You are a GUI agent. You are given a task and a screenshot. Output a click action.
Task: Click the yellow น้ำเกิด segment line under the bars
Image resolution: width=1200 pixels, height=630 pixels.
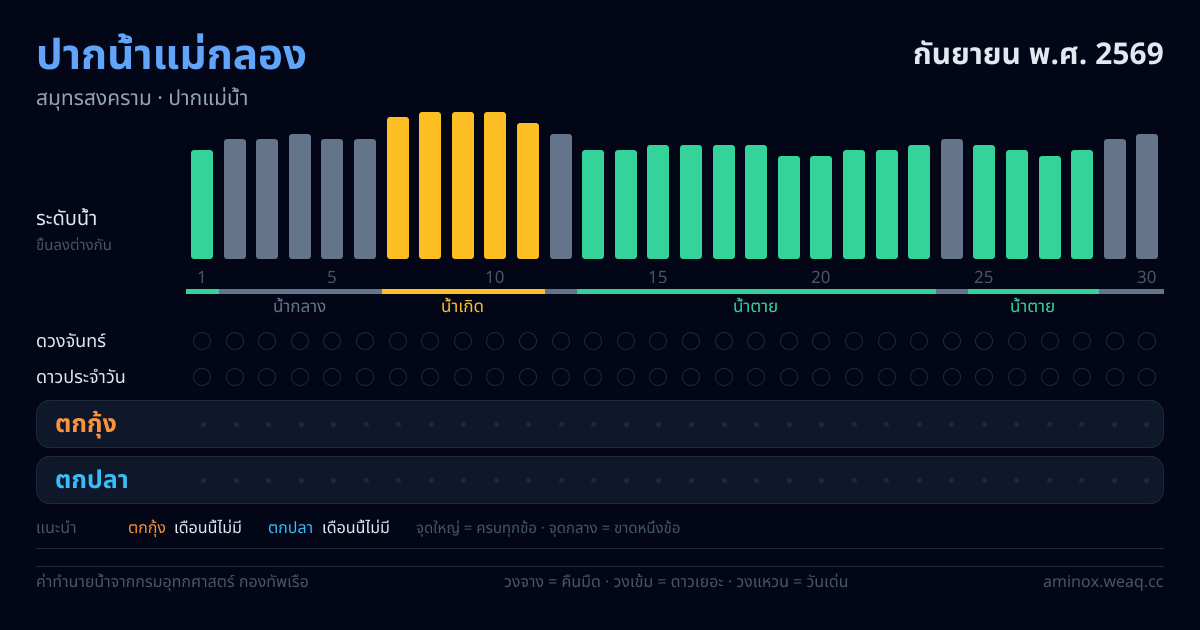[463, 291]
